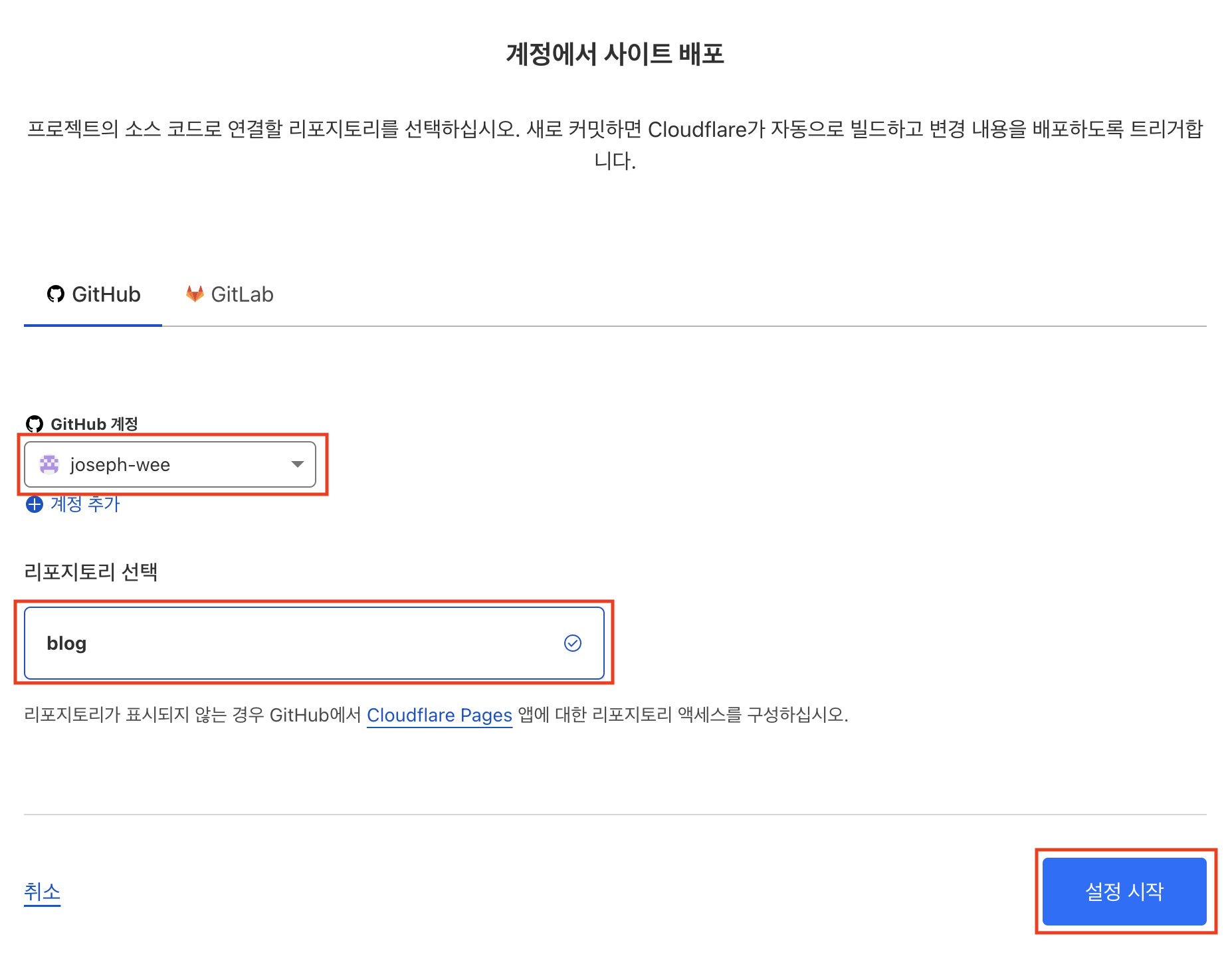Click the 리포지토리 선택 label
Viewport: 1232px width, 966px height.
91,572
